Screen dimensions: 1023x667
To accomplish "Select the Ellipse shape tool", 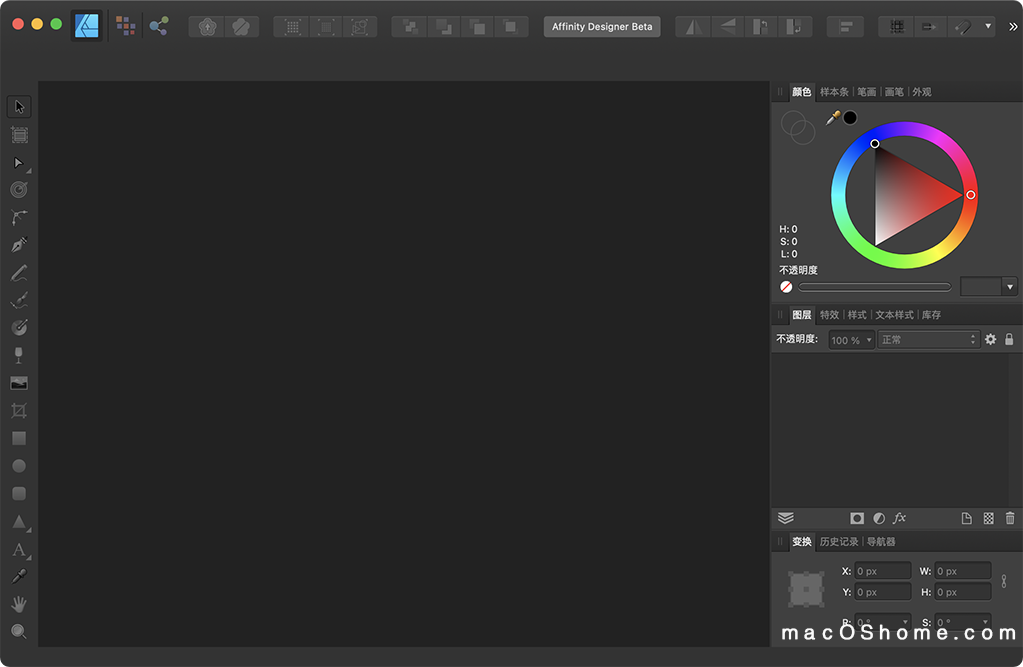I will click(18, 466).
